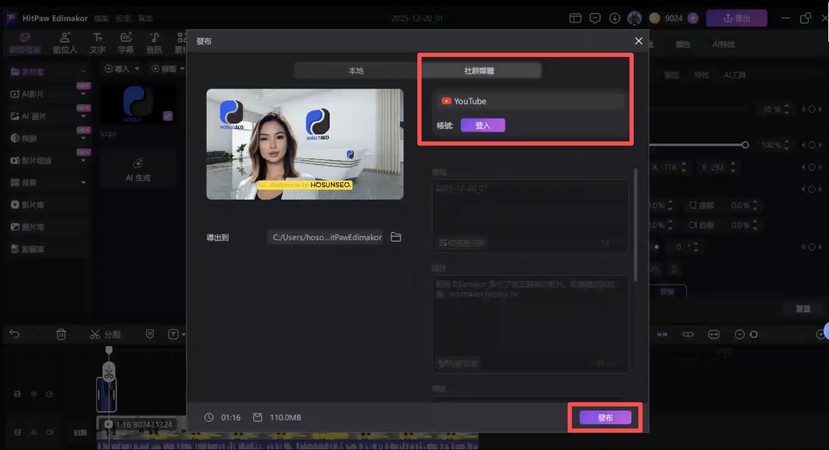
Task: Switch to the 社群媒體 social media tab
Action: [480, 71]
